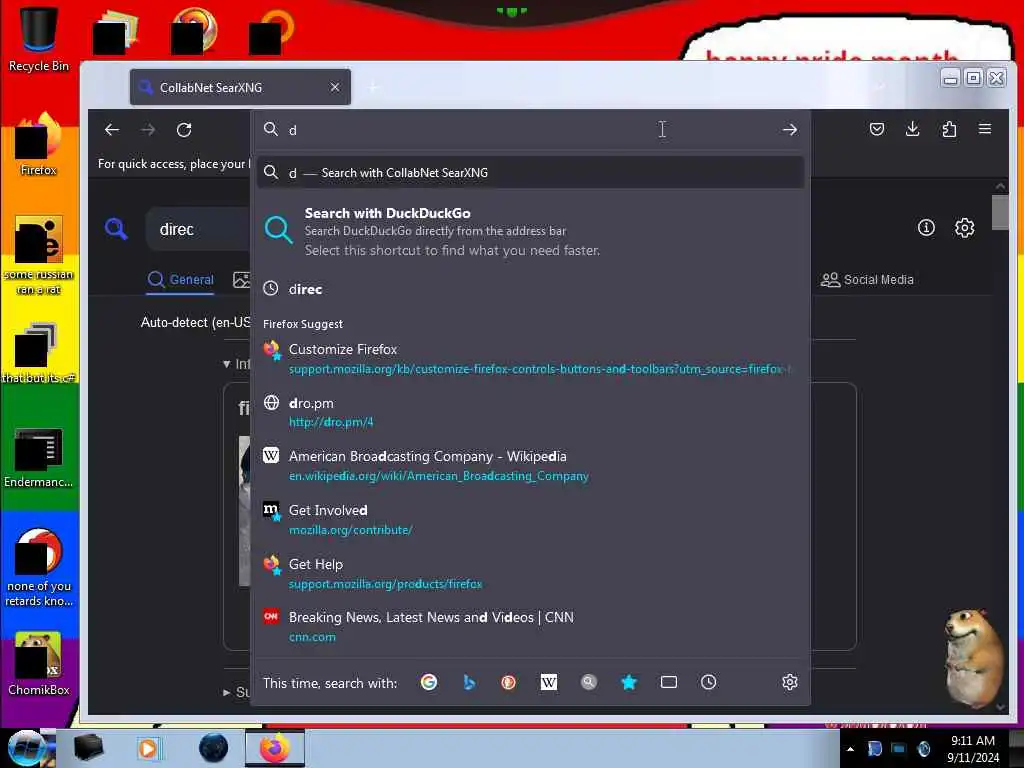Click Firefox button on taskbar
The height and width of the screenshot is (768, 1024).
pos(274,748)
